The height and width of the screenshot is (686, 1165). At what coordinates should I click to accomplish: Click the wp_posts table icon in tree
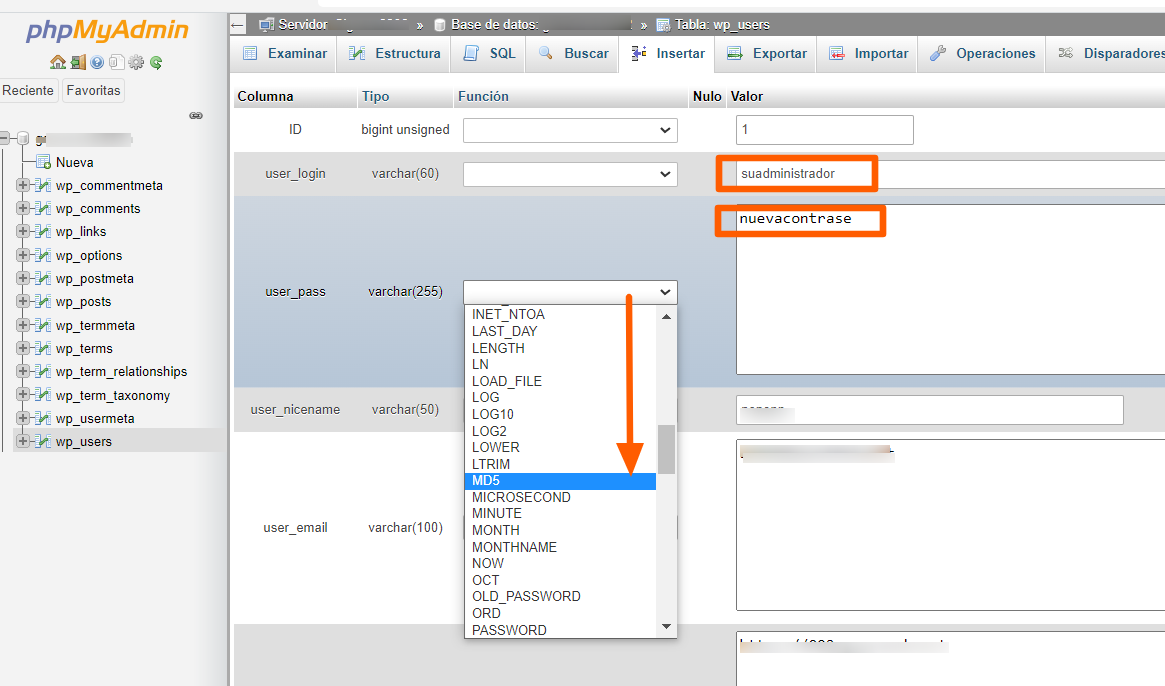42,302
